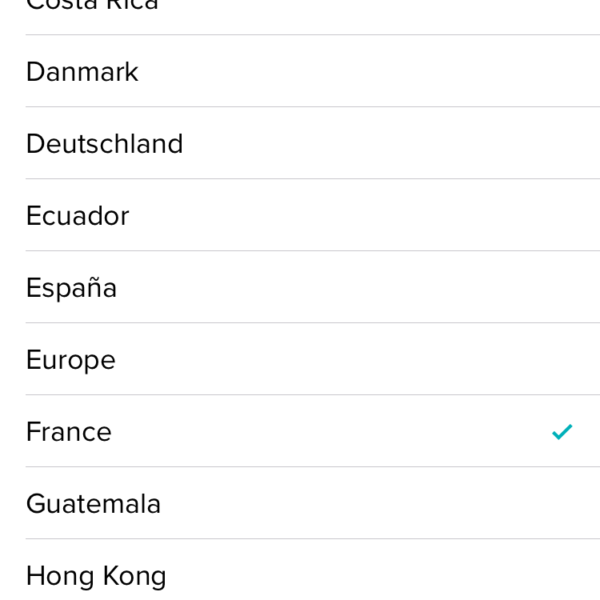600x600 pixels.
Task: Click the Ecuador text label
Action: tap(77, 216)
